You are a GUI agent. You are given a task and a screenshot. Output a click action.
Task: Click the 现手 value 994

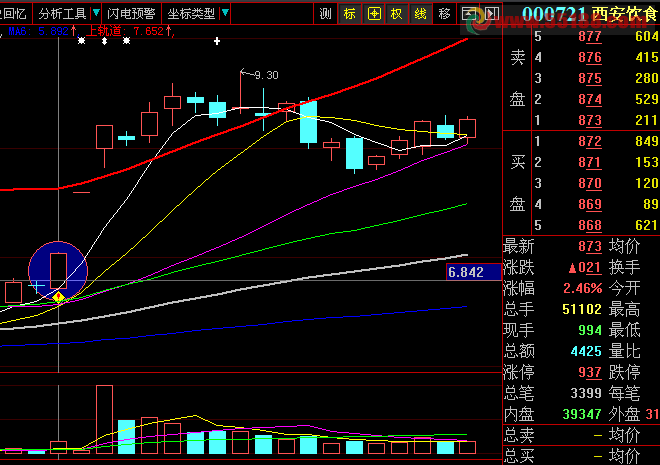click(590, 330)
